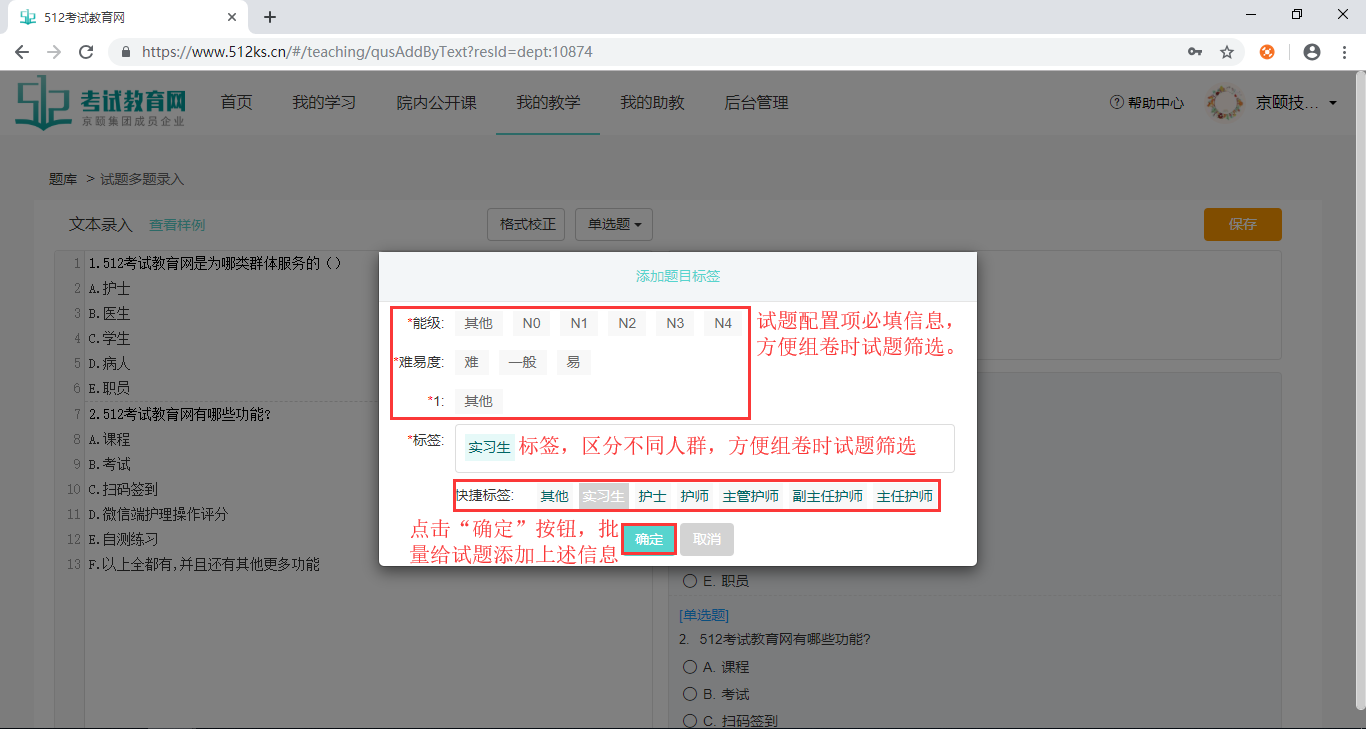The image size is (1366, 729).
Task: Click editor line D.微信端护理操作评分
Action: tap(158, 514)
